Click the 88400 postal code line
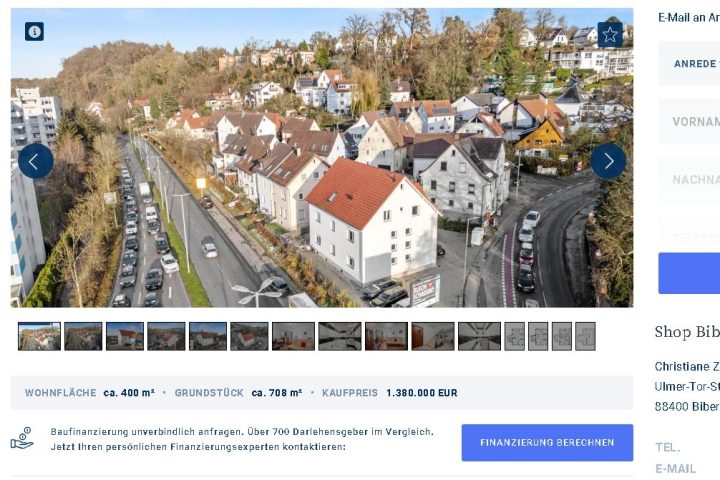Viewport: 720px width, 480px height. pyautogui.click(x=687, y=407)
